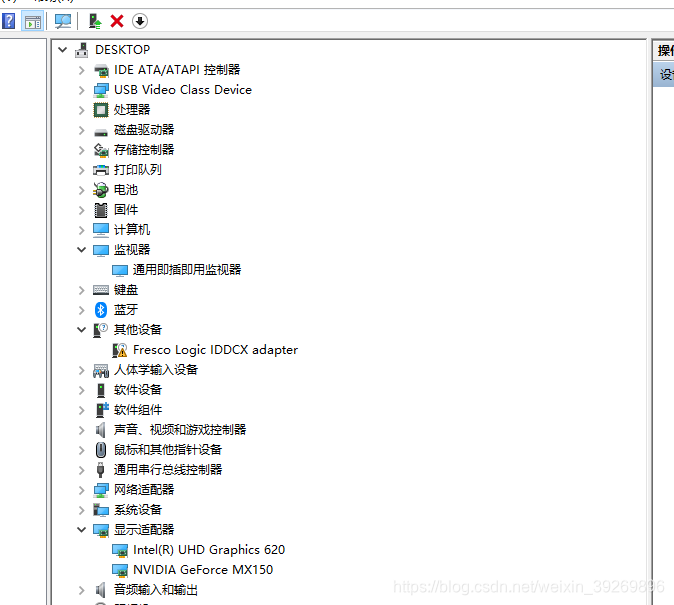Select the 音频输入和输出 label
Image resolution: width=674 pixels, height=605 pixels.
coord(156,590)
